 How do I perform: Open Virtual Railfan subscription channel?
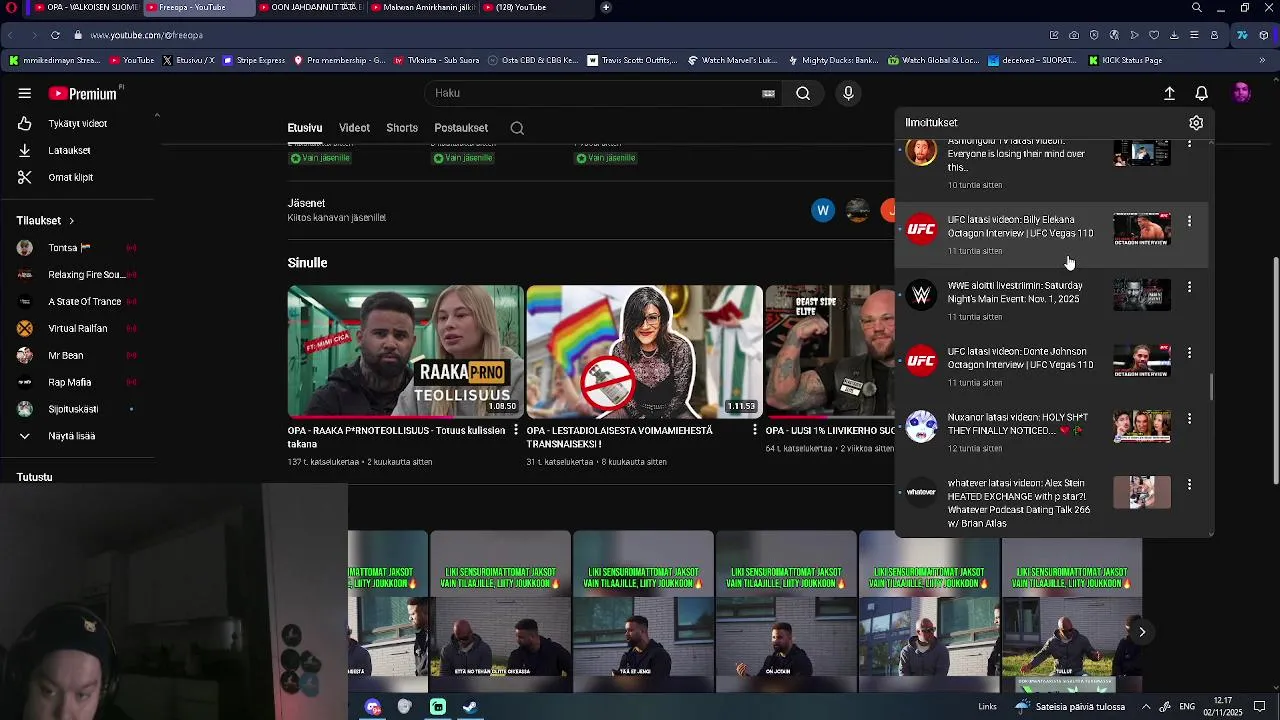[x=77, y=328]
